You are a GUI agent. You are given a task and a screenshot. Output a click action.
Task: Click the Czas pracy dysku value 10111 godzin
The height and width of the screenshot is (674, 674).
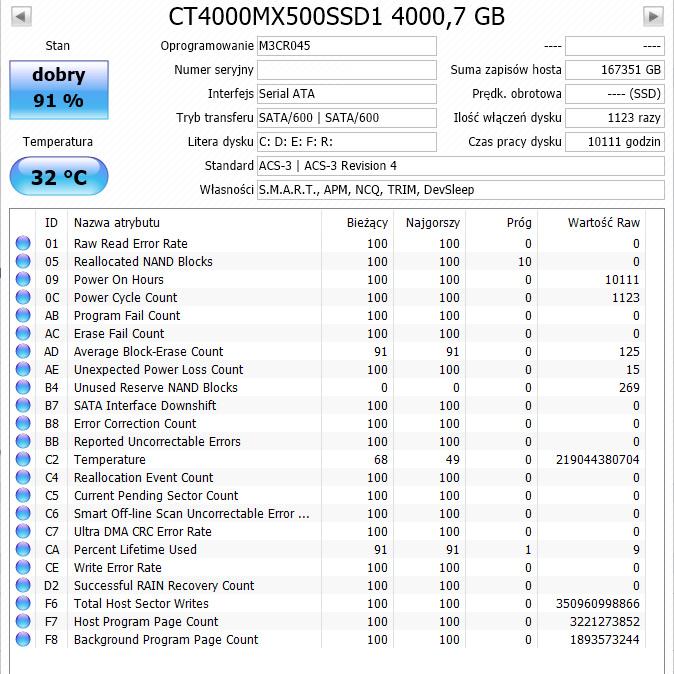[615, 142]
